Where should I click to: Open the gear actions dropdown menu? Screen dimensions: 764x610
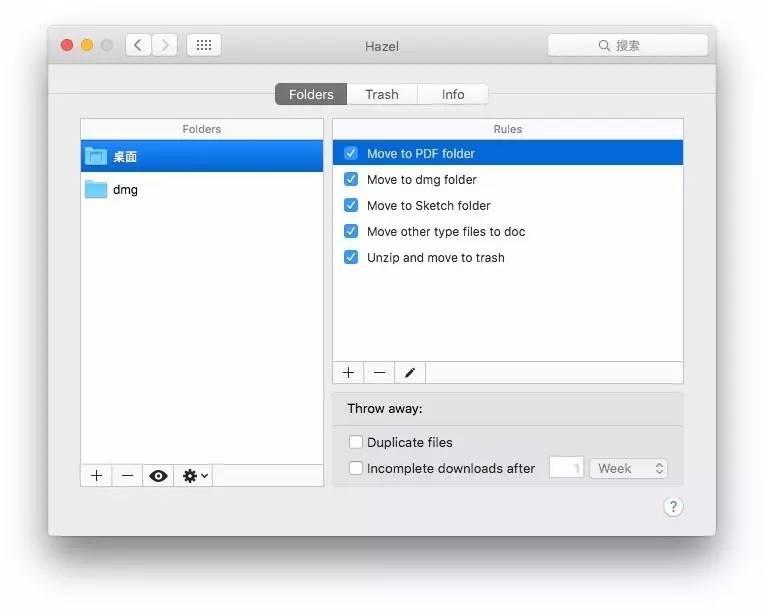[x=193, y=476]
